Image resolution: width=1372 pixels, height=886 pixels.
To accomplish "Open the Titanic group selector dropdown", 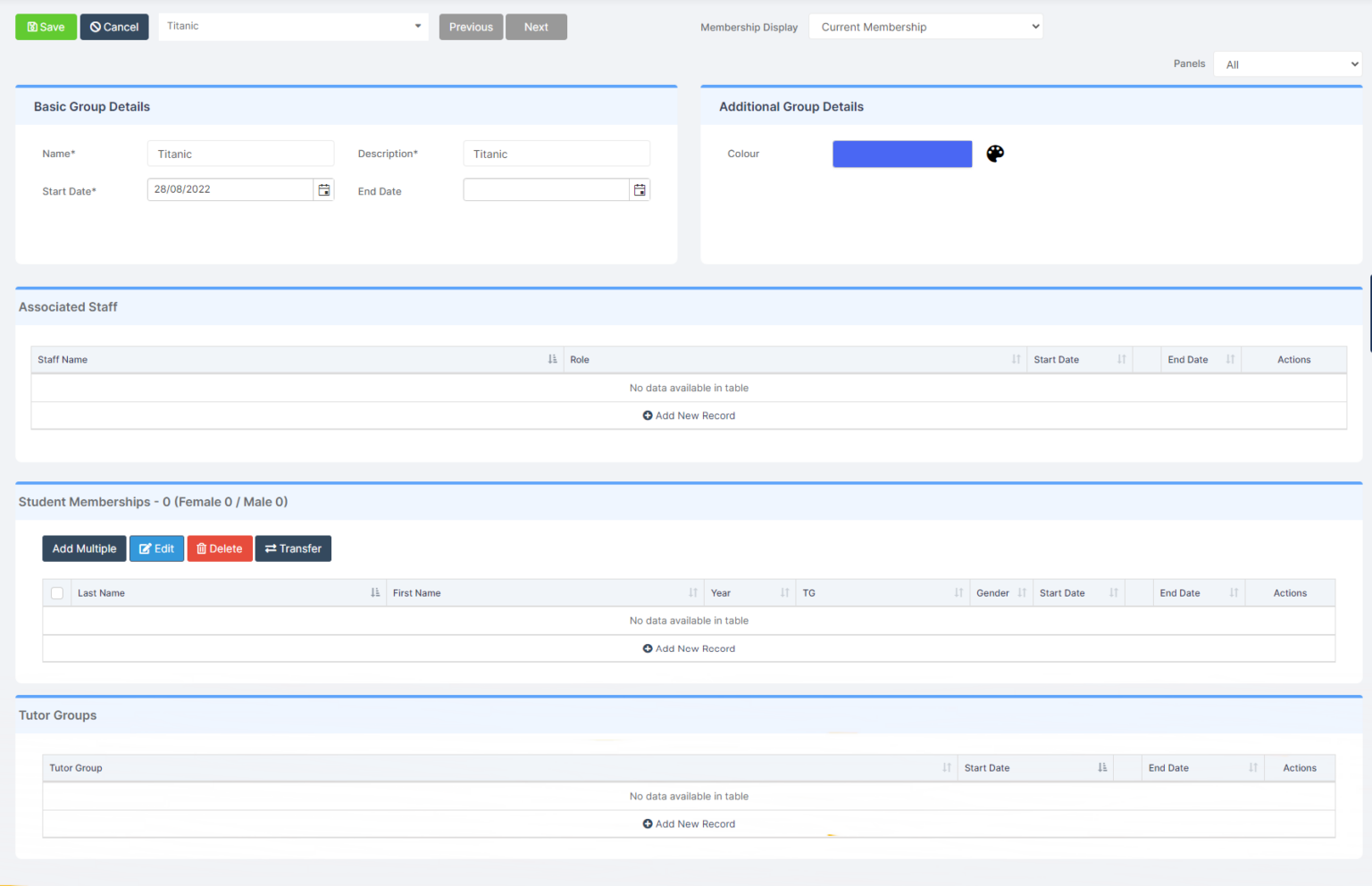I will coord(293,27).
